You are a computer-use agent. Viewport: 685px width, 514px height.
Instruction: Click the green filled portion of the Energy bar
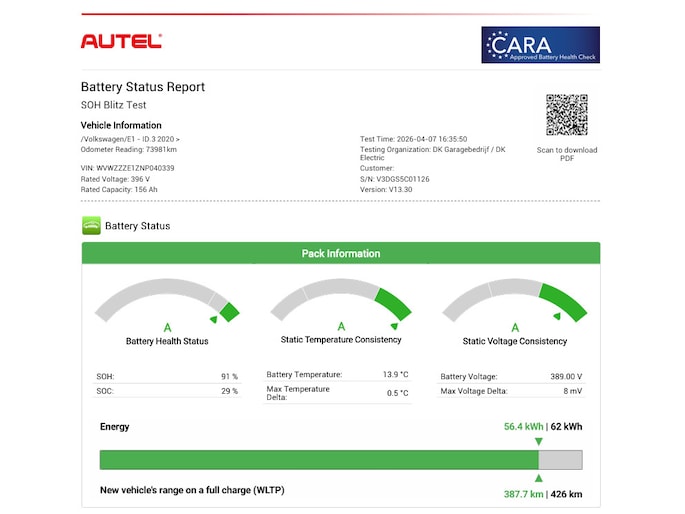(x=318, y=460)
